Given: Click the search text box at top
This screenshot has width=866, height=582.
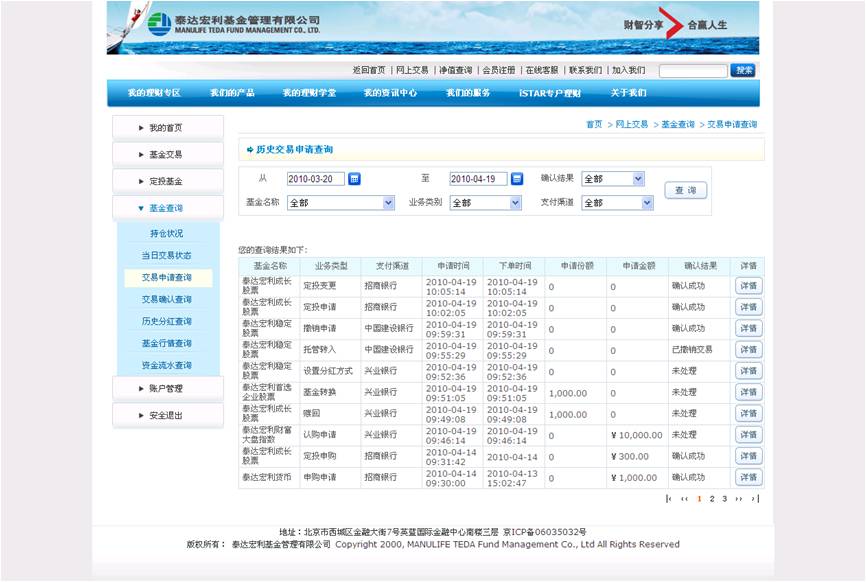Looking at the screenshot, I should click(693, 71).
